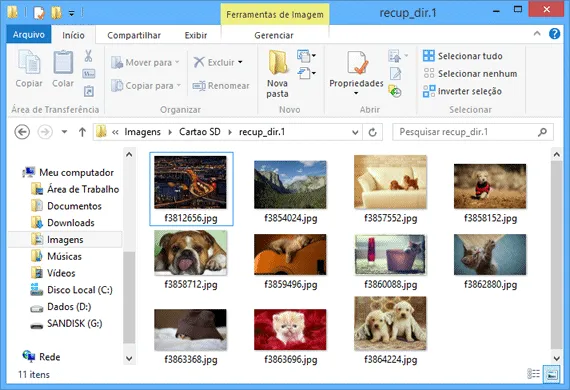570x390 pixels.
Task: Open Área de Trabalho in navigation pane
Action: tap(75, 189)
